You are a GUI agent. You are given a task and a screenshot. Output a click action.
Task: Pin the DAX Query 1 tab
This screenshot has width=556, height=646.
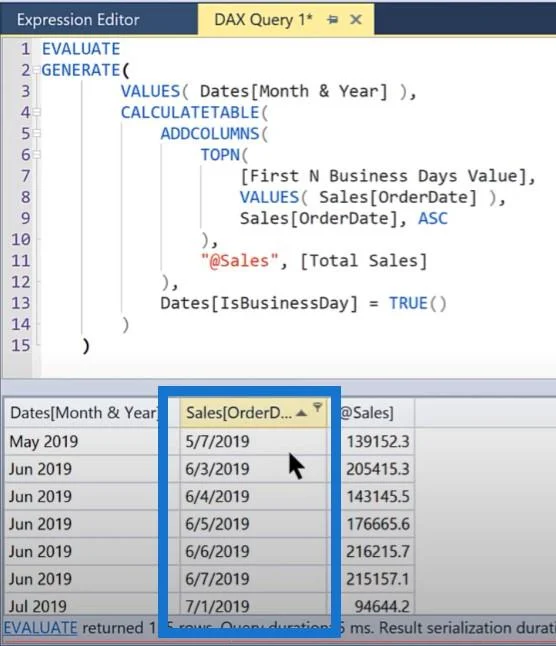pyautogui.click(x=333, y=19)
